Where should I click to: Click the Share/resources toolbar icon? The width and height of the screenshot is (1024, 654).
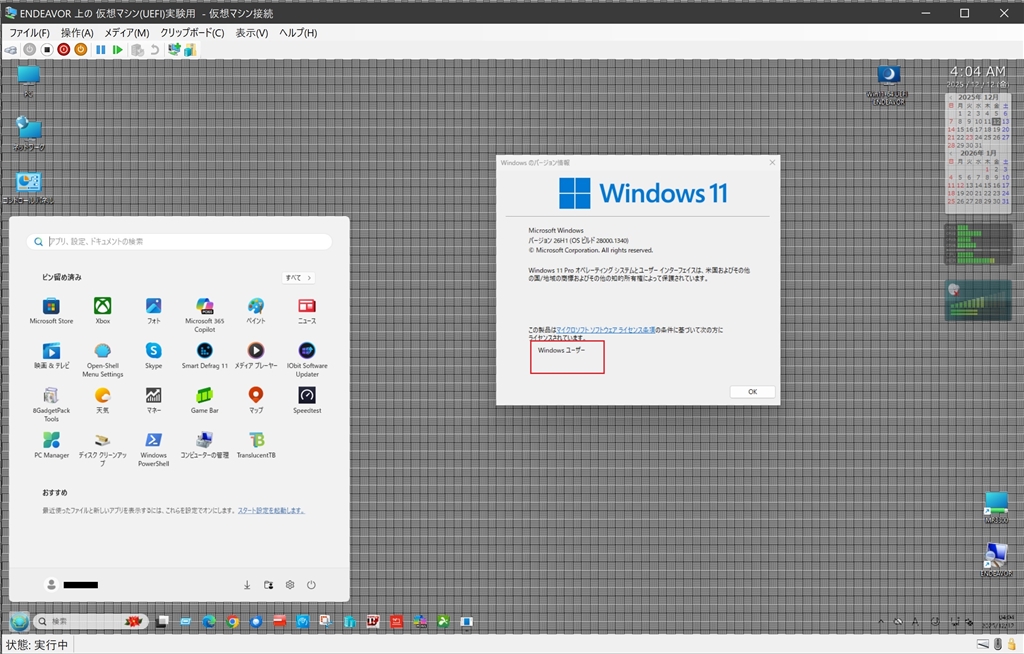190,50
